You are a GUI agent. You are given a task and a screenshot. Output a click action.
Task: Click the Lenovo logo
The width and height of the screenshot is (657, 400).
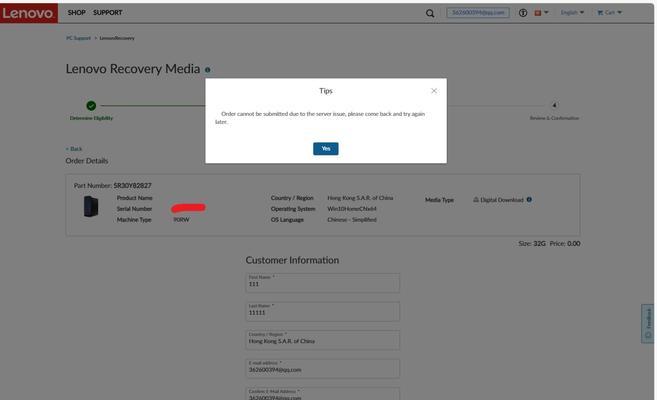pyautogui.click(x=28, y=13)
